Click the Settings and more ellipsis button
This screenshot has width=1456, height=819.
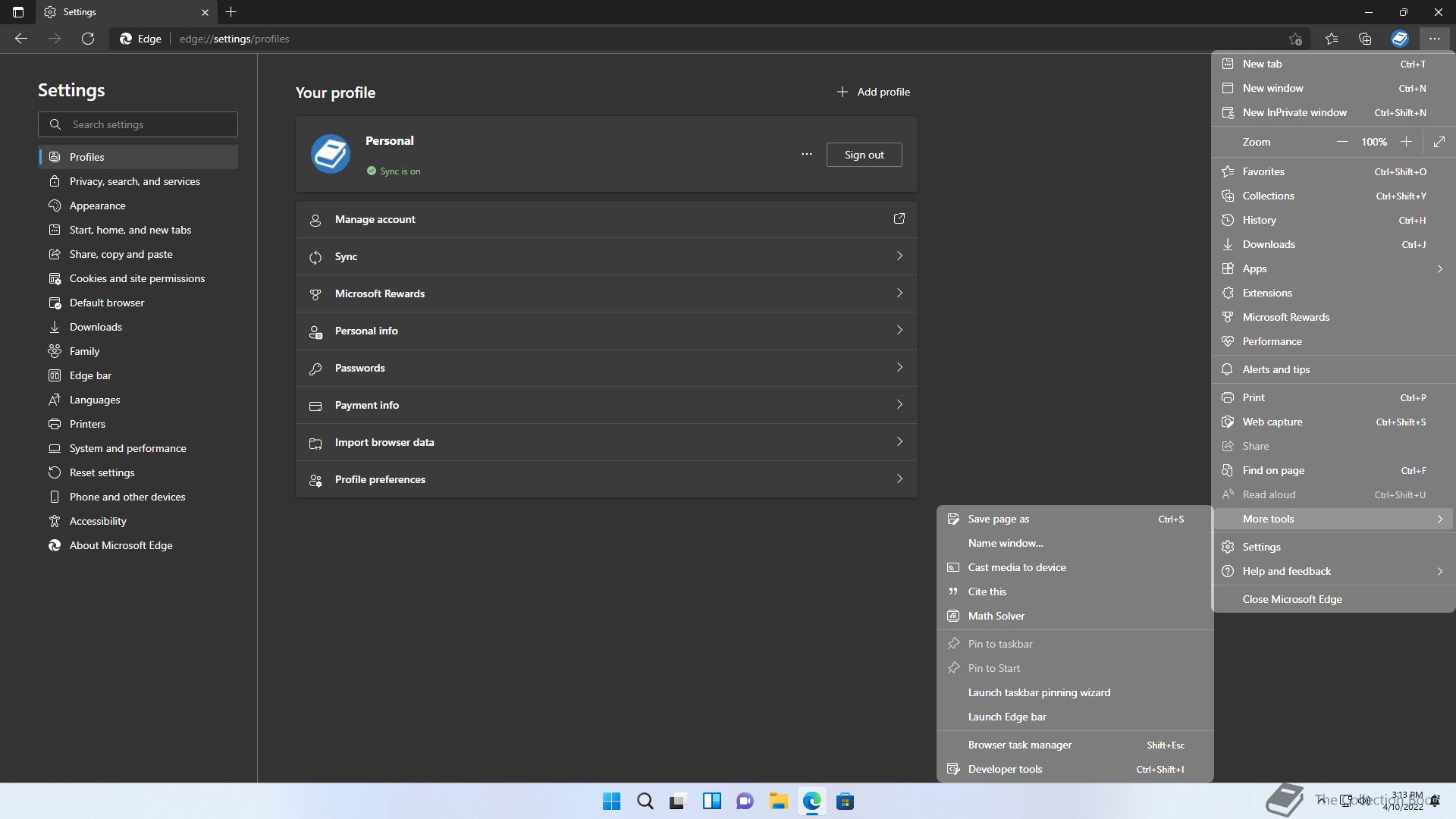[x=1434, y=39]
